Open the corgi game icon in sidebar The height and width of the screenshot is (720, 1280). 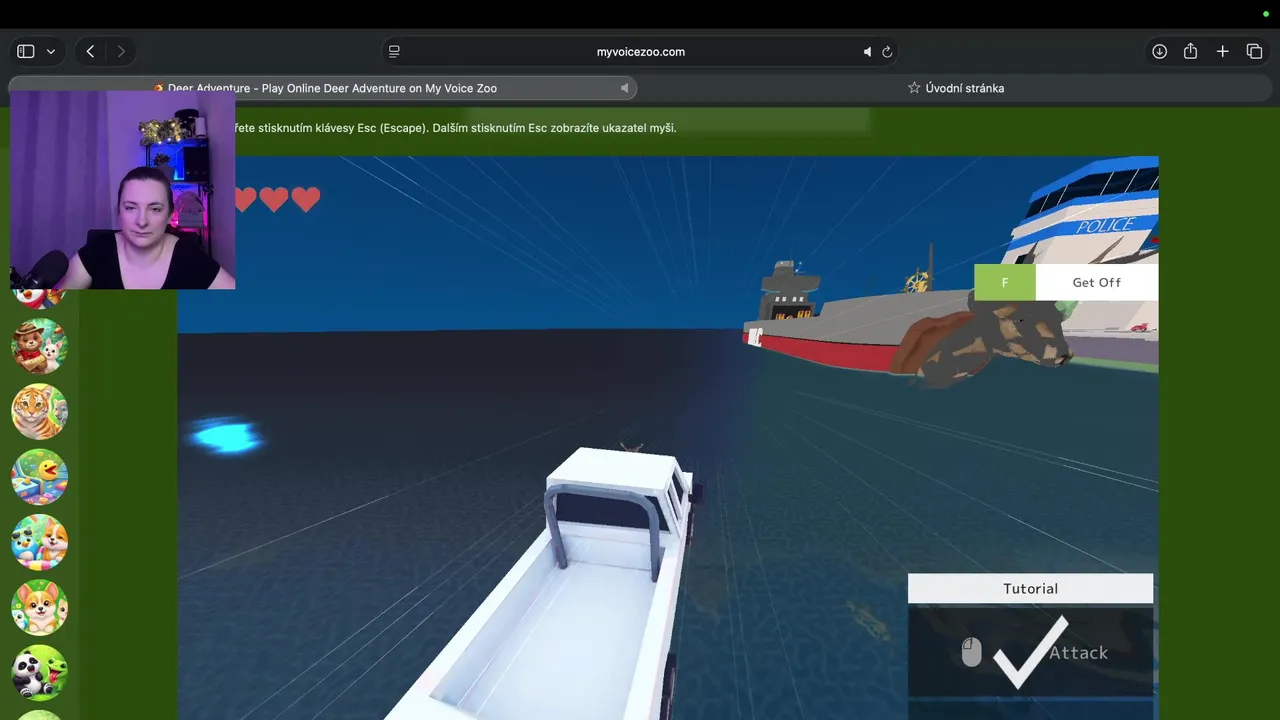39,607
